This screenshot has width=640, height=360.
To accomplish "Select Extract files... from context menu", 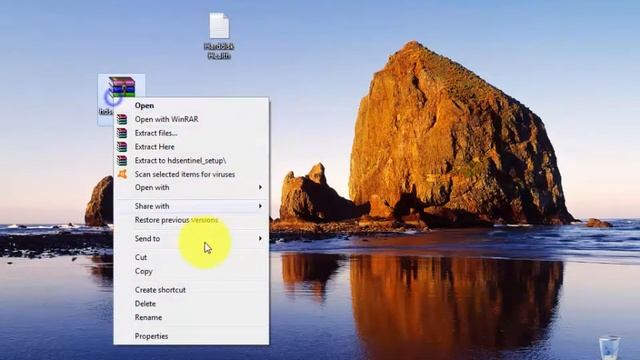I will [191, 133].
